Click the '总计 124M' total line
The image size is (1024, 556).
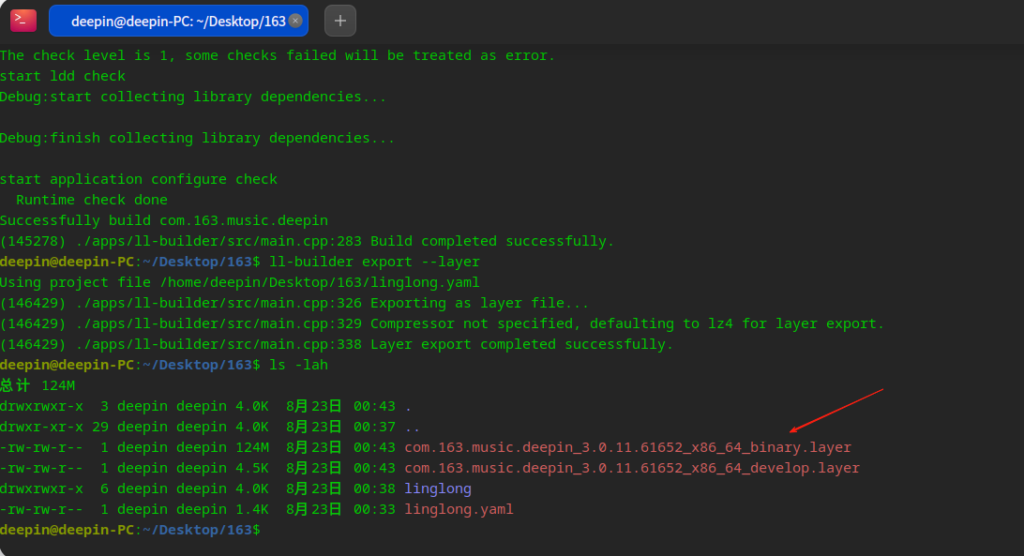pyautogui.click(x=37, y=386)
